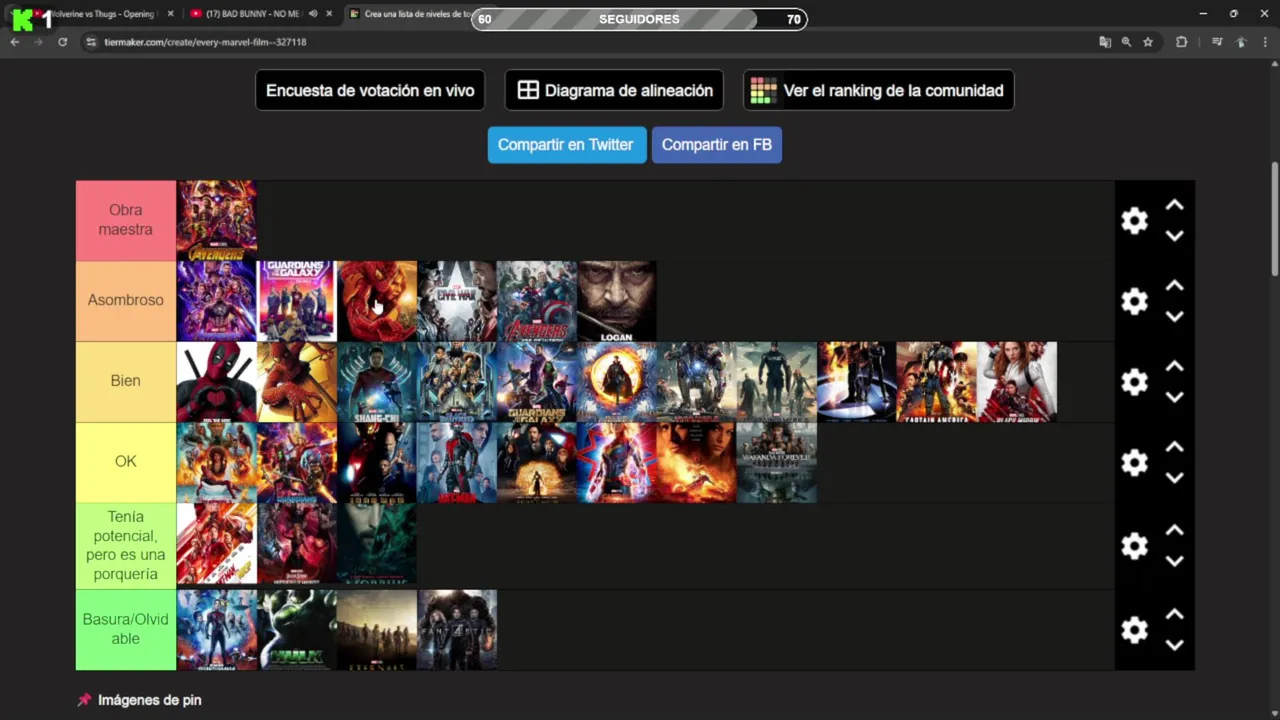Select Doctor Strange poster in Bien row

click(617, 382)
